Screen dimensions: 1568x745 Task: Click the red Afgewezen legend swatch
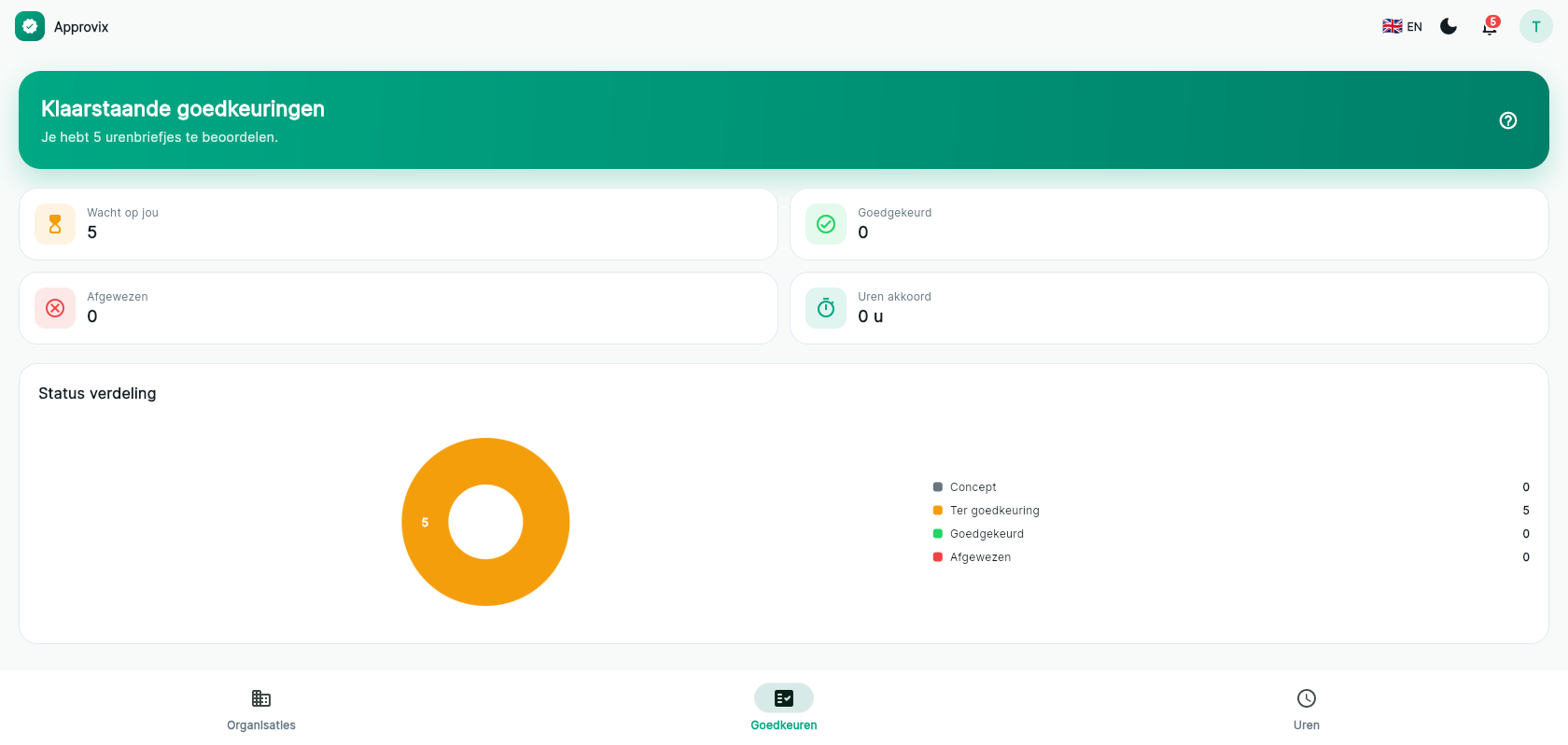pos(938,557)
